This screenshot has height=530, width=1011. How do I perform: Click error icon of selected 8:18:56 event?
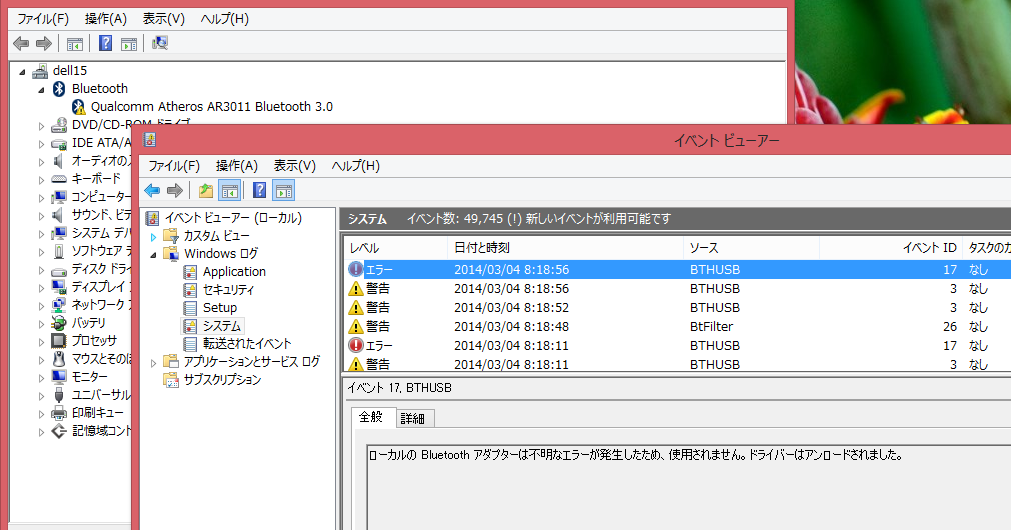click(x=356, y=270)
